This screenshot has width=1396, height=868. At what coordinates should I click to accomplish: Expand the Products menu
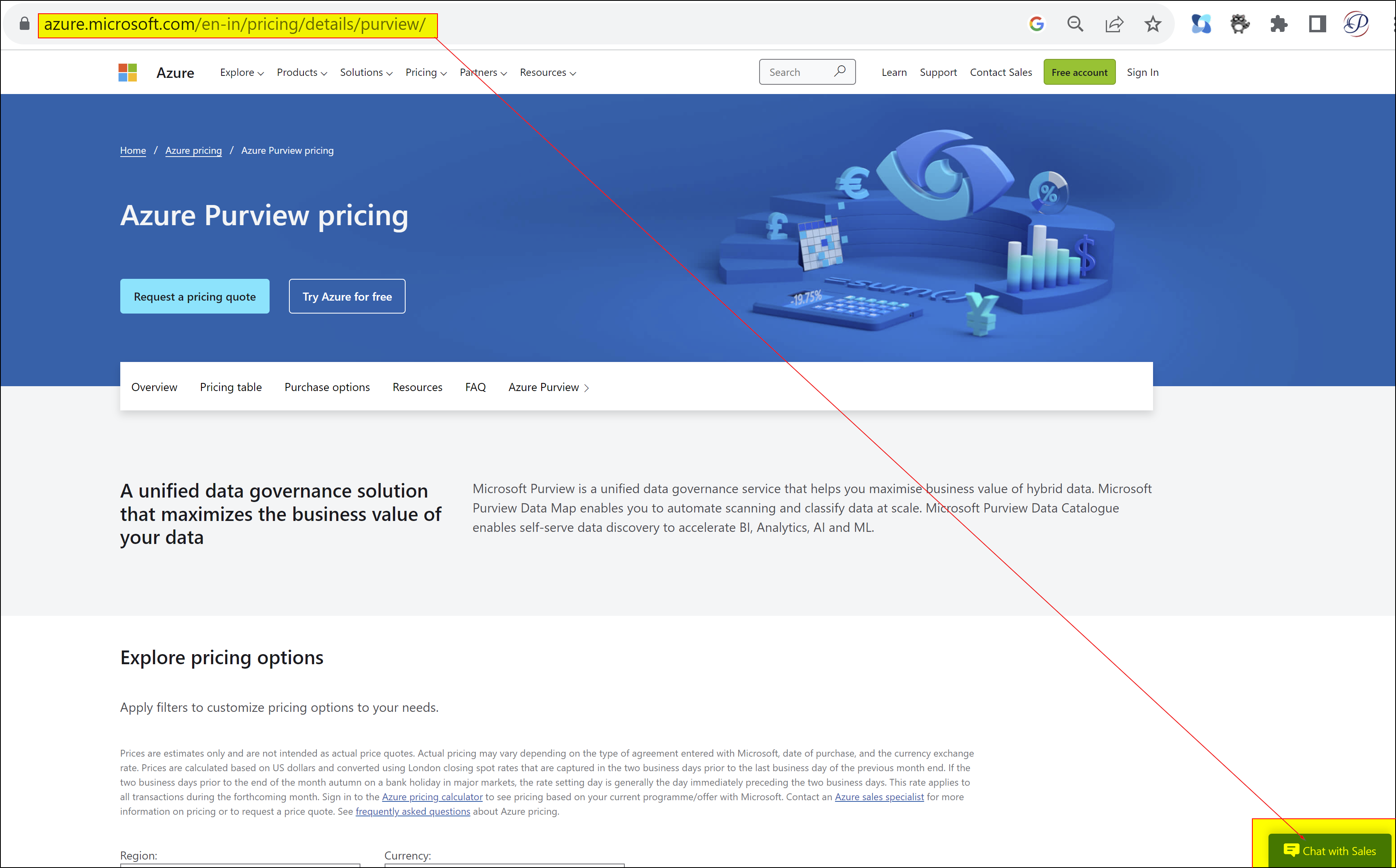point(302,72)
